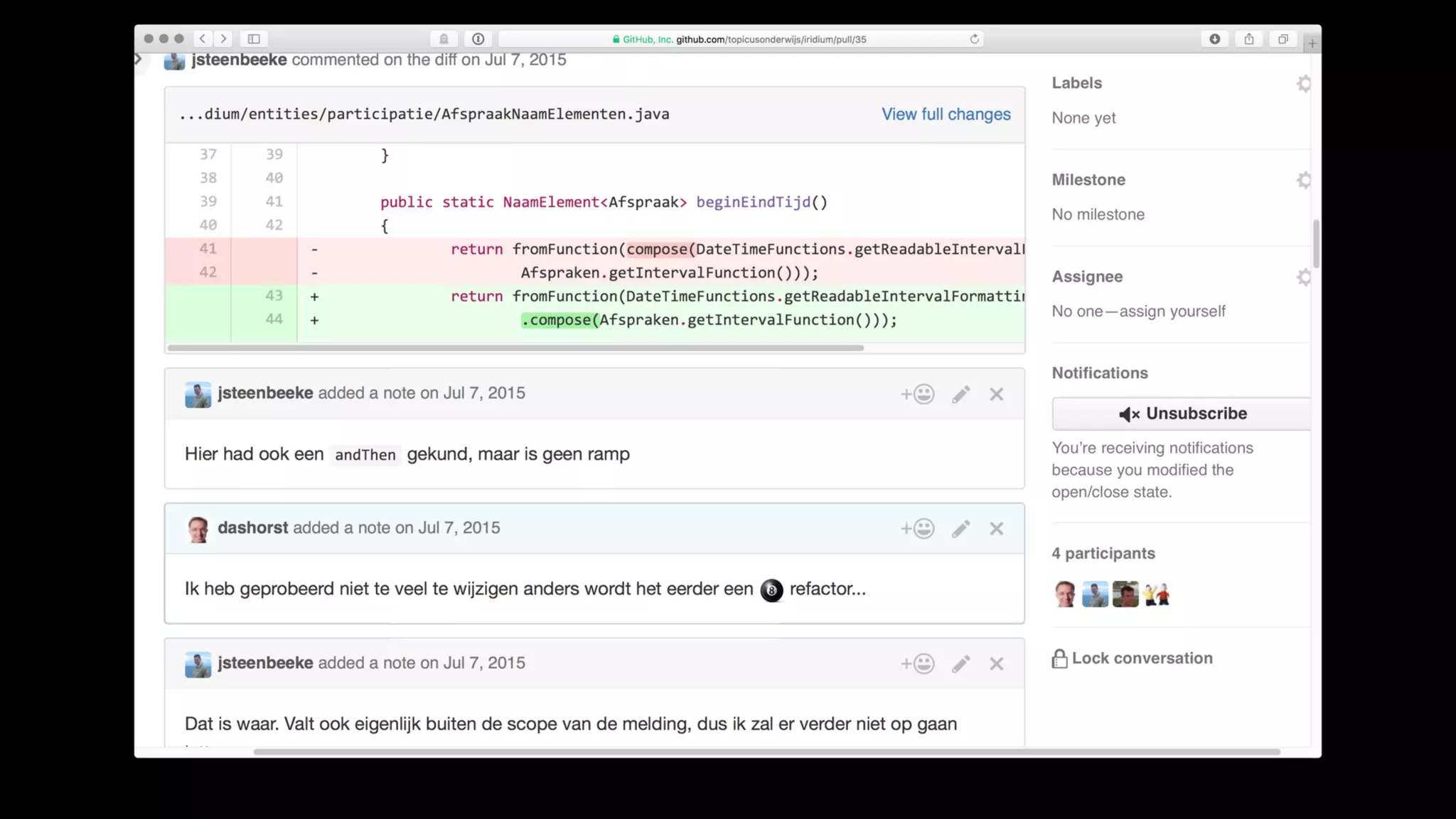The width and height of the screenshot is (1456, 819).
Task: Click the Safari share icon
Action: [1248, 39]
